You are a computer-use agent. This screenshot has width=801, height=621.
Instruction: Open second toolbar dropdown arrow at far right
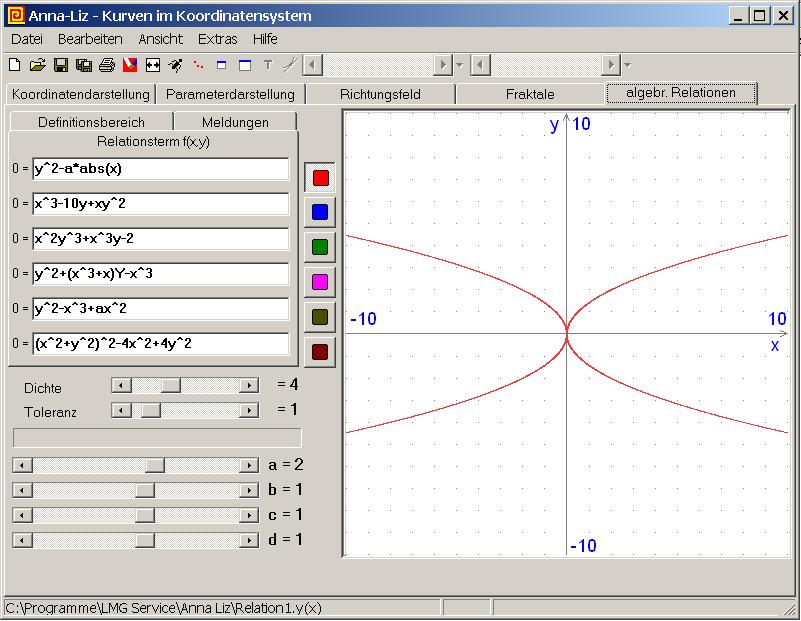coord(627,65)
